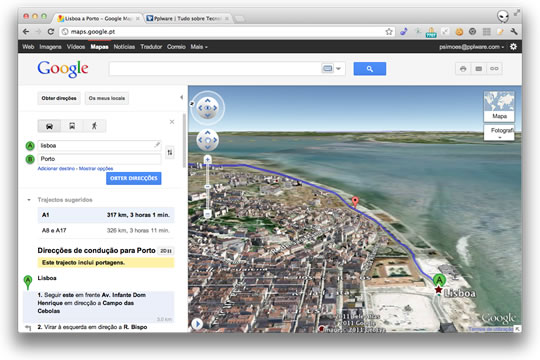Switch to Pplware browser tab
The width and height of the screenshot is (540, 360).
(188, 19)
